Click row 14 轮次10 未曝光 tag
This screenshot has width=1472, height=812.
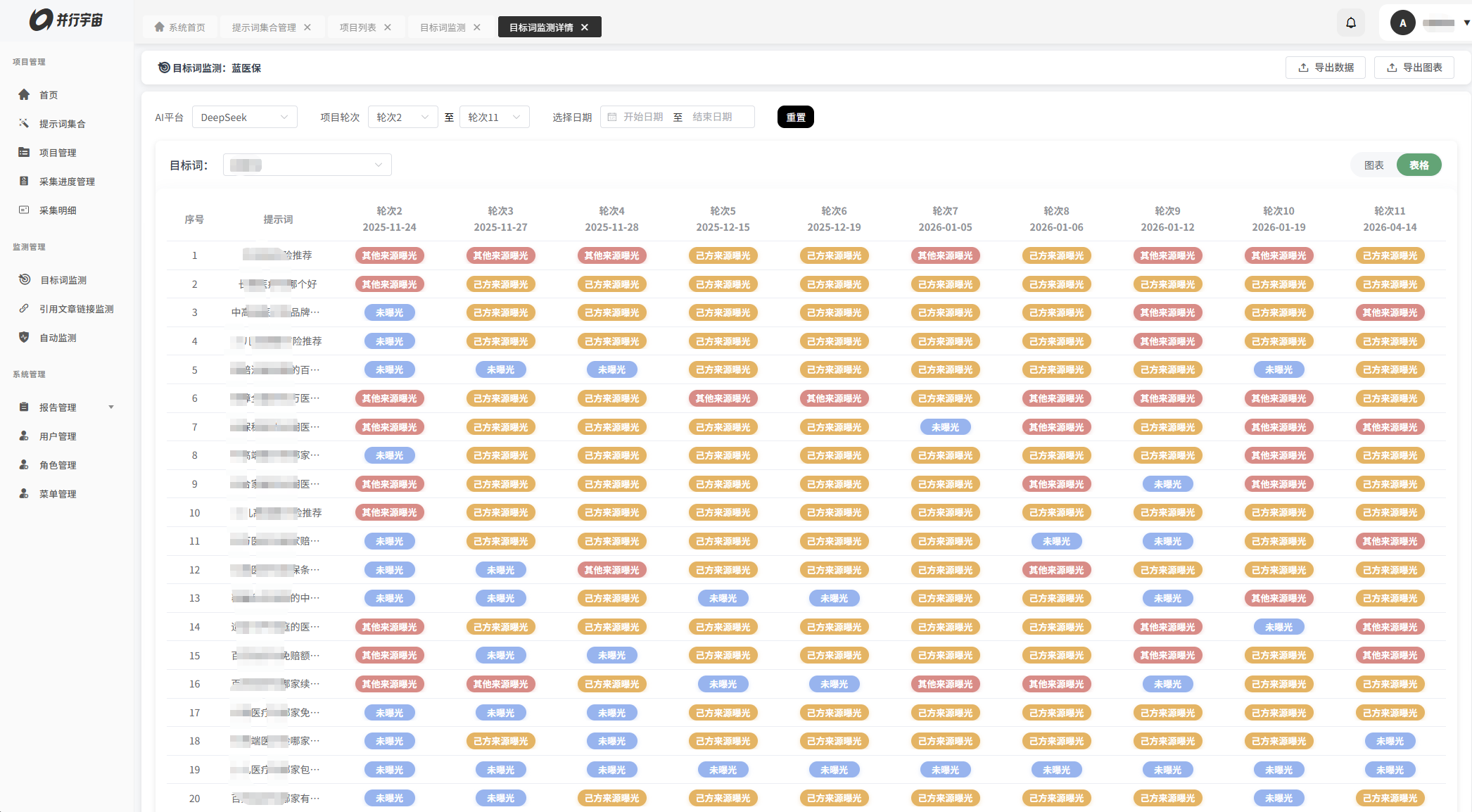pyautogui.click(x=1279, y=627)
